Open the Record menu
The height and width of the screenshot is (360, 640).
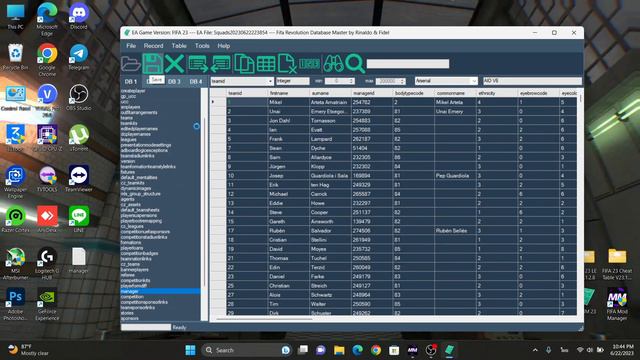click(153, 46)
